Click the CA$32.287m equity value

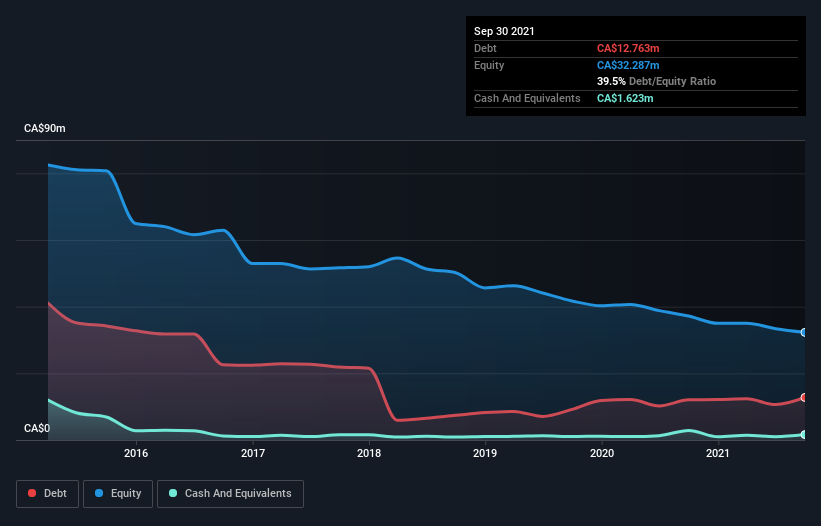pos(628,65)
